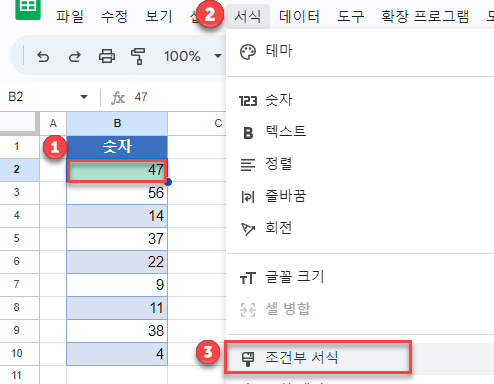
Task: Select cell containing 37
Action: 117,239
